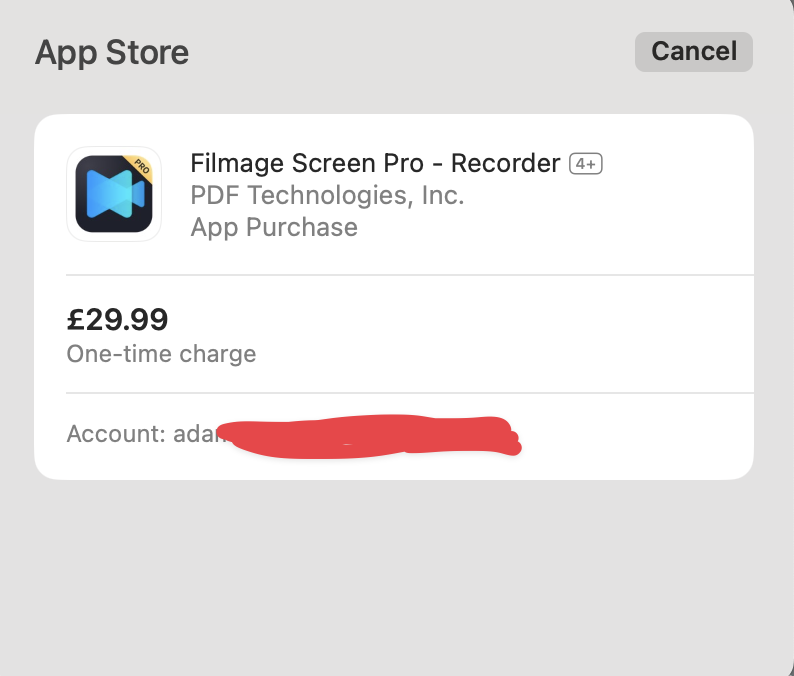This screenshot has height=676, width=794.
Task: Click the word Recorder in the app title
Action: [506, 163]
